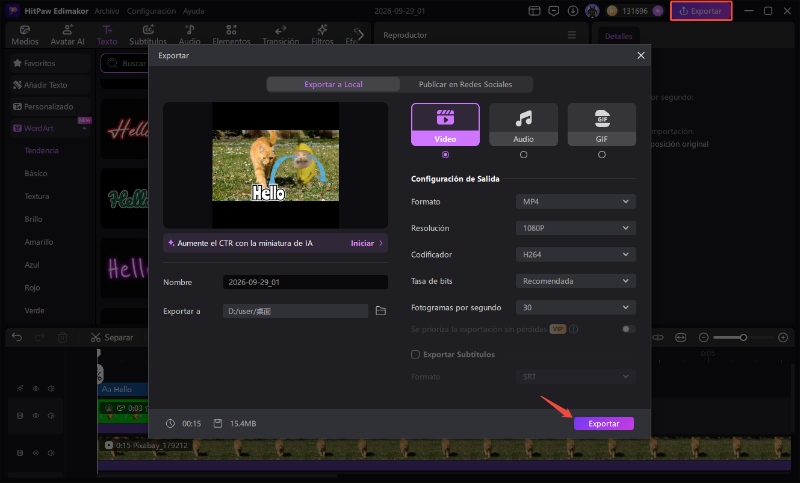
Task: Mute the Hello text track
Action: click(51, 388)
